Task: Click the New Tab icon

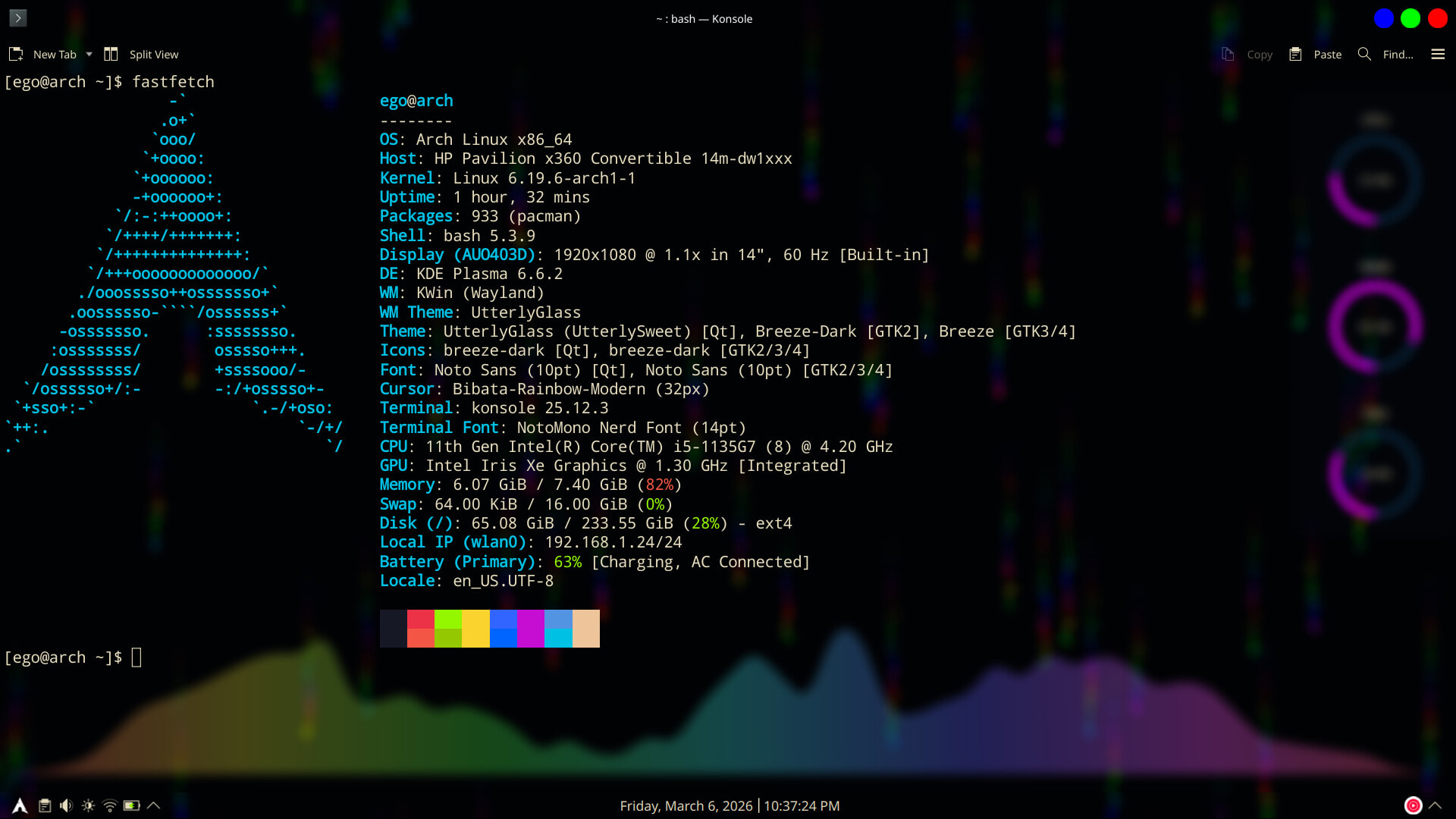Action: coord(16,54)
